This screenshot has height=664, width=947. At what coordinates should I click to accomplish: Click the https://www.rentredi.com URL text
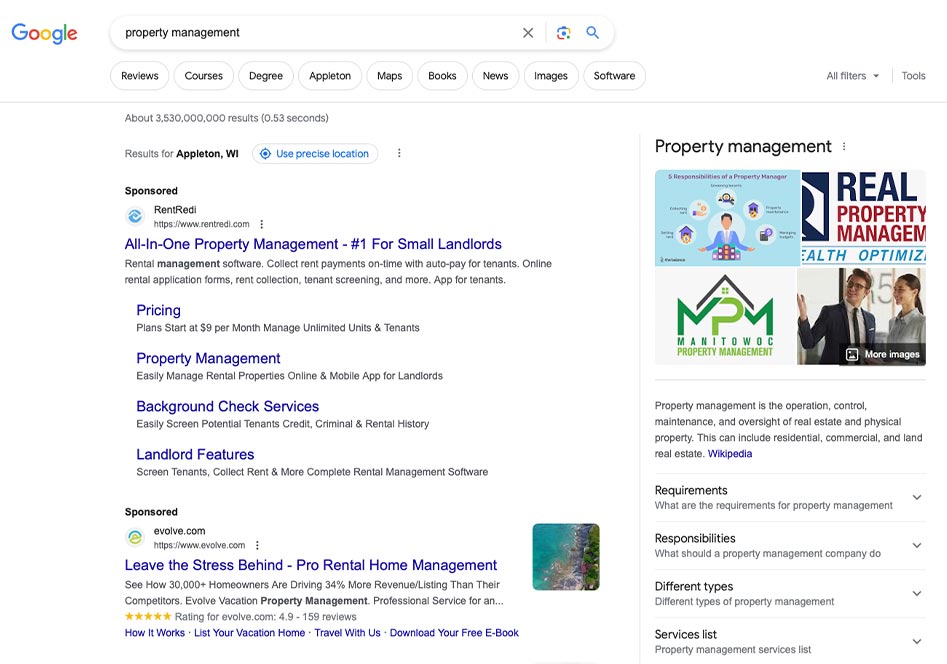point(201,224)
